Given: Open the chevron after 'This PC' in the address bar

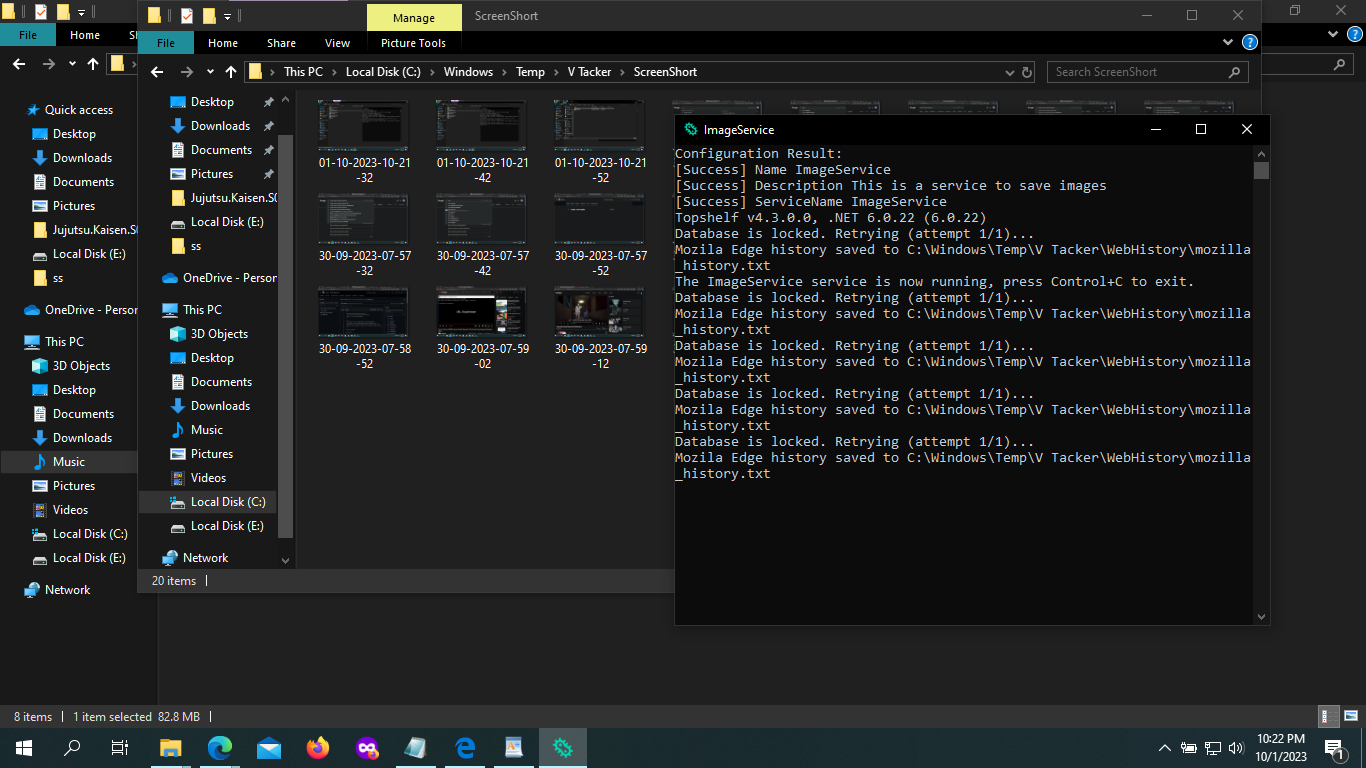Looking at the screenshot, I should coord(334,72).
